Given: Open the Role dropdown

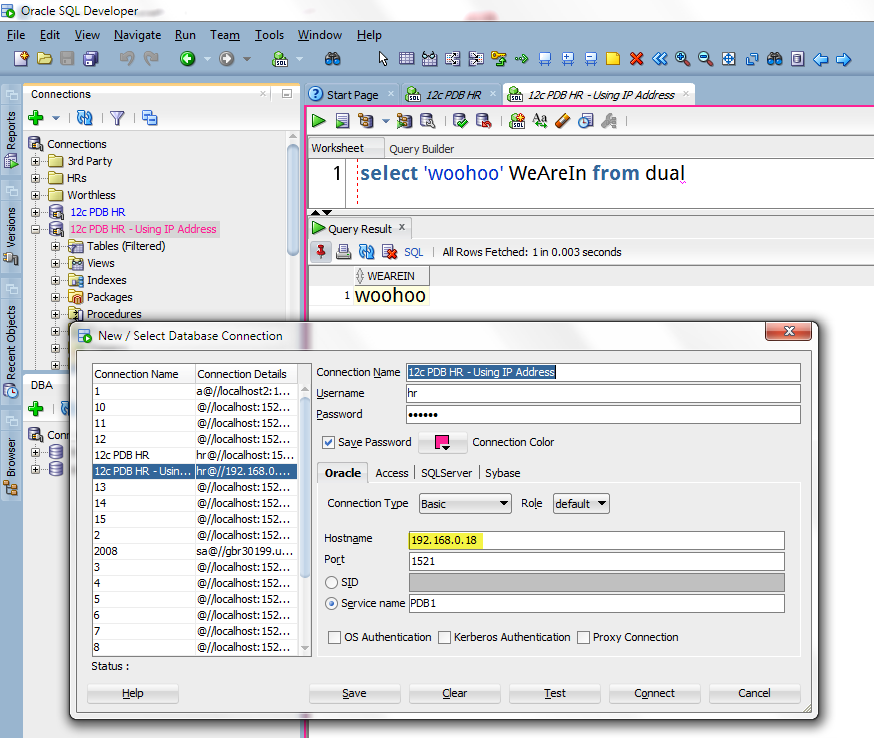Looking at the screenshot, I should coord(581,503).
